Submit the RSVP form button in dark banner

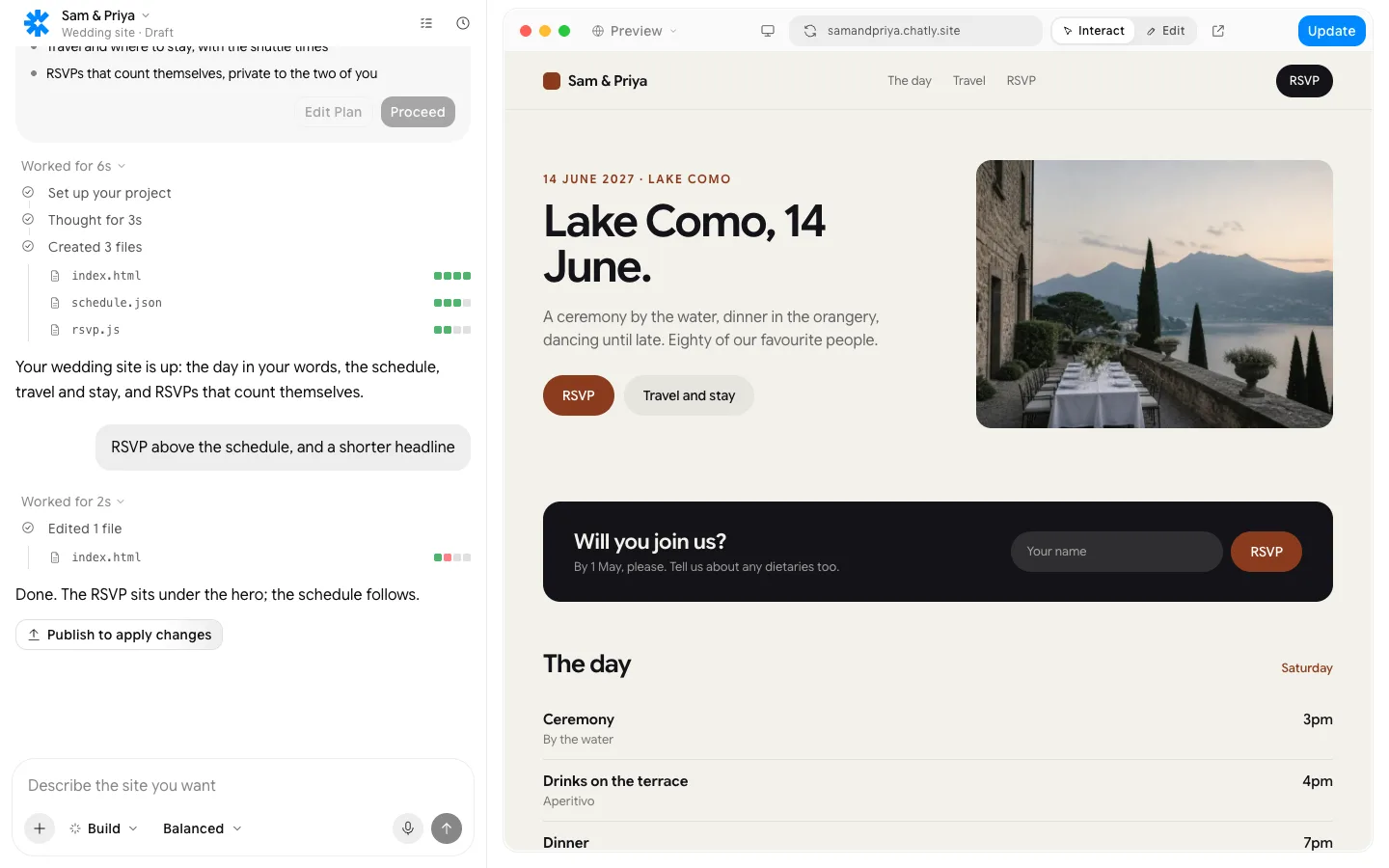click(x=1266, y=552)
